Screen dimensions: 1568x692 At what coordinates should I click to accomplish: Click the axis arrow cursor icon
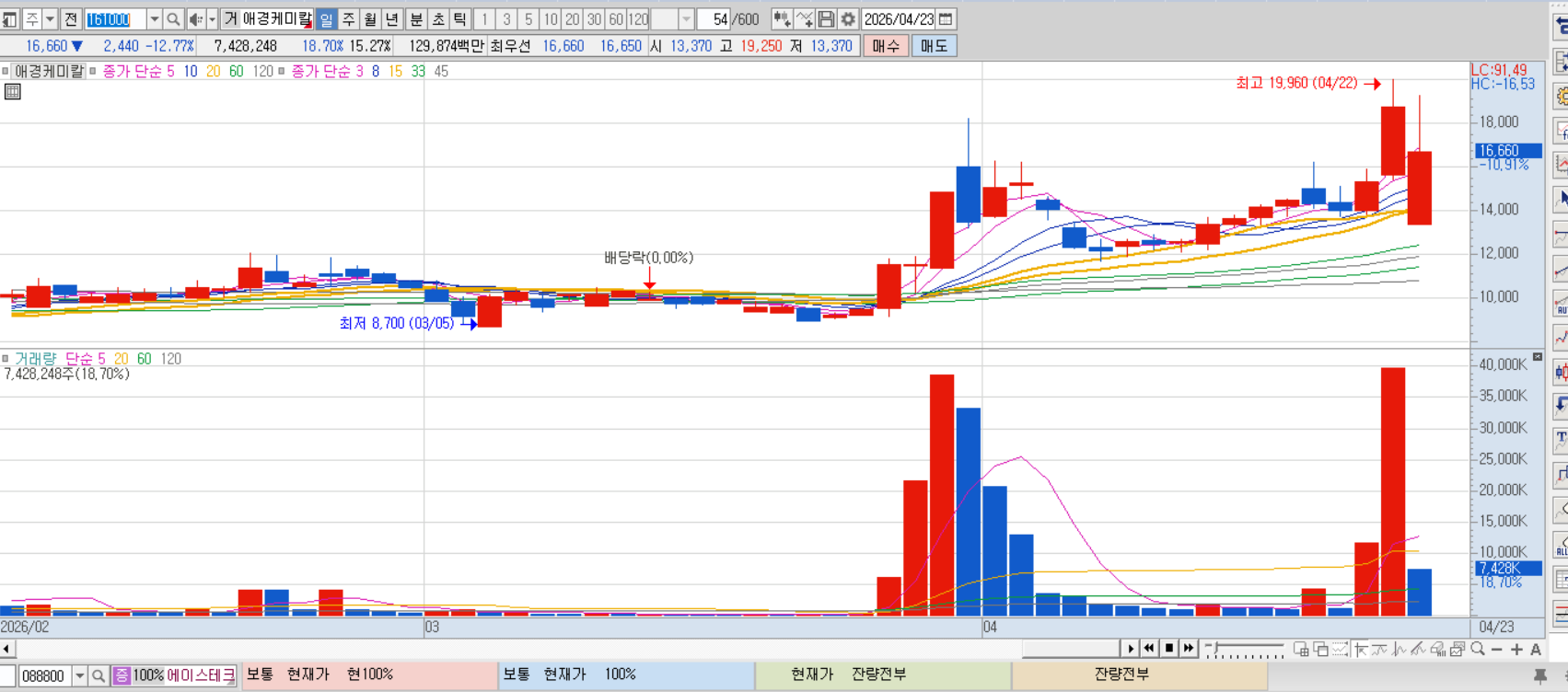click(x=1360, y=649)
